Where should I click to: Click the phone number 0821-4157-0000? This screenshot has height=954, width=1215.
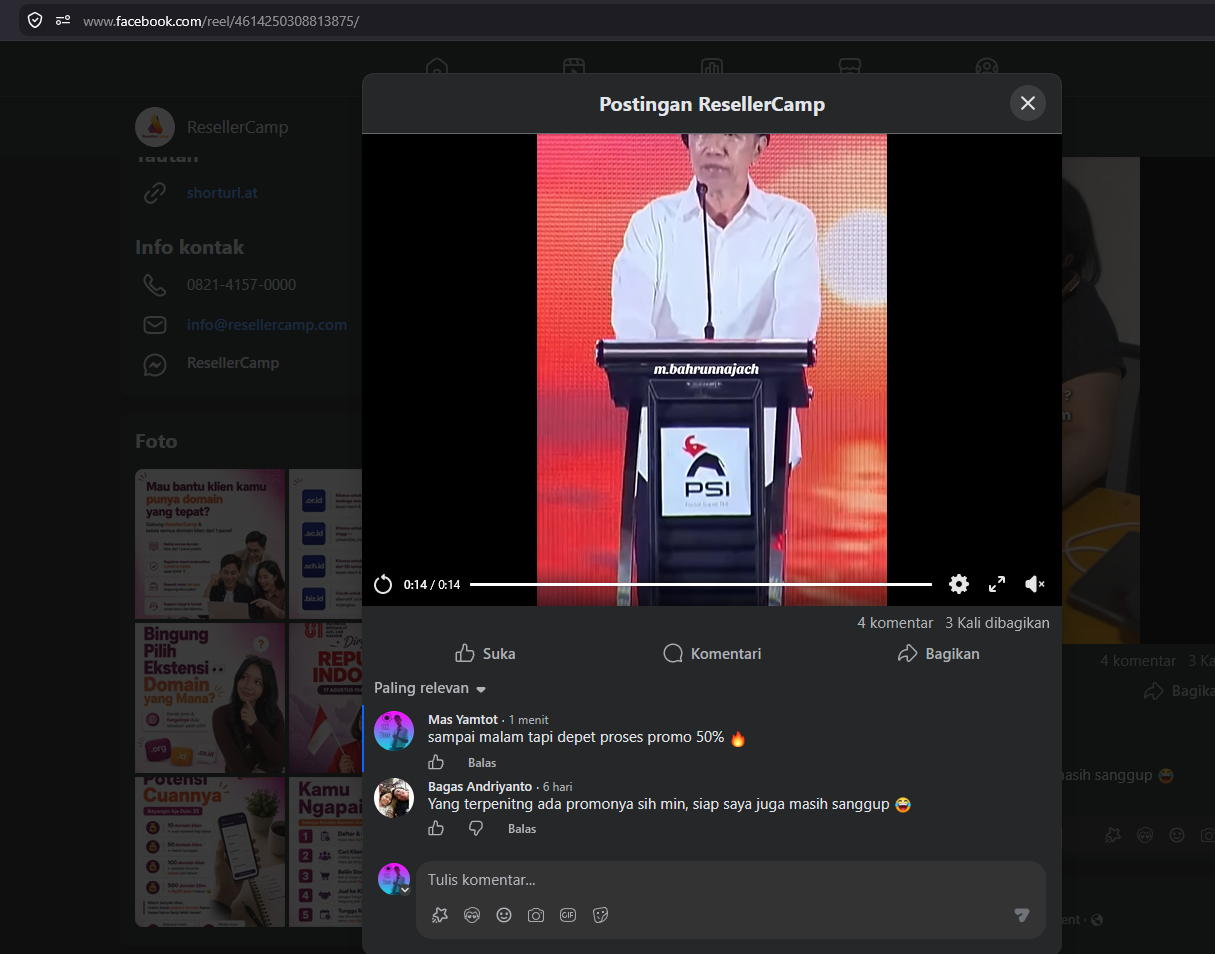(x=241, y=285)
